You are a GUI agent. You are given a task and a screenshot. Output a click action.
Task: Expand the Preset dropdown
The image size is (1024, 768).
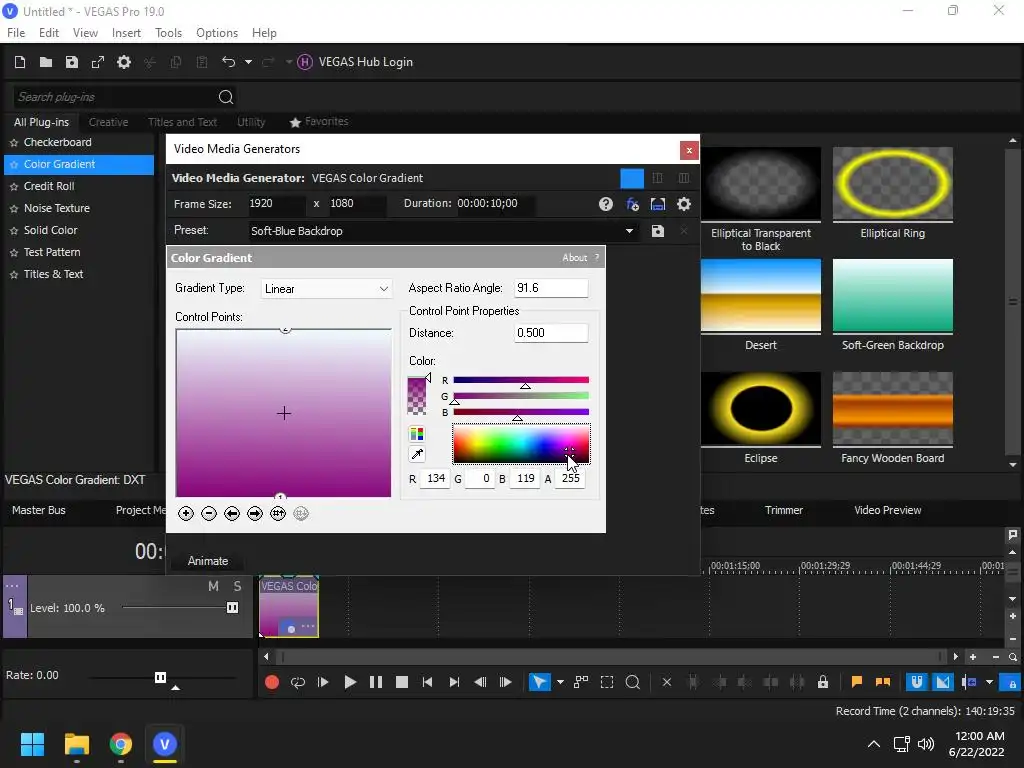click(x=629, y=231)
